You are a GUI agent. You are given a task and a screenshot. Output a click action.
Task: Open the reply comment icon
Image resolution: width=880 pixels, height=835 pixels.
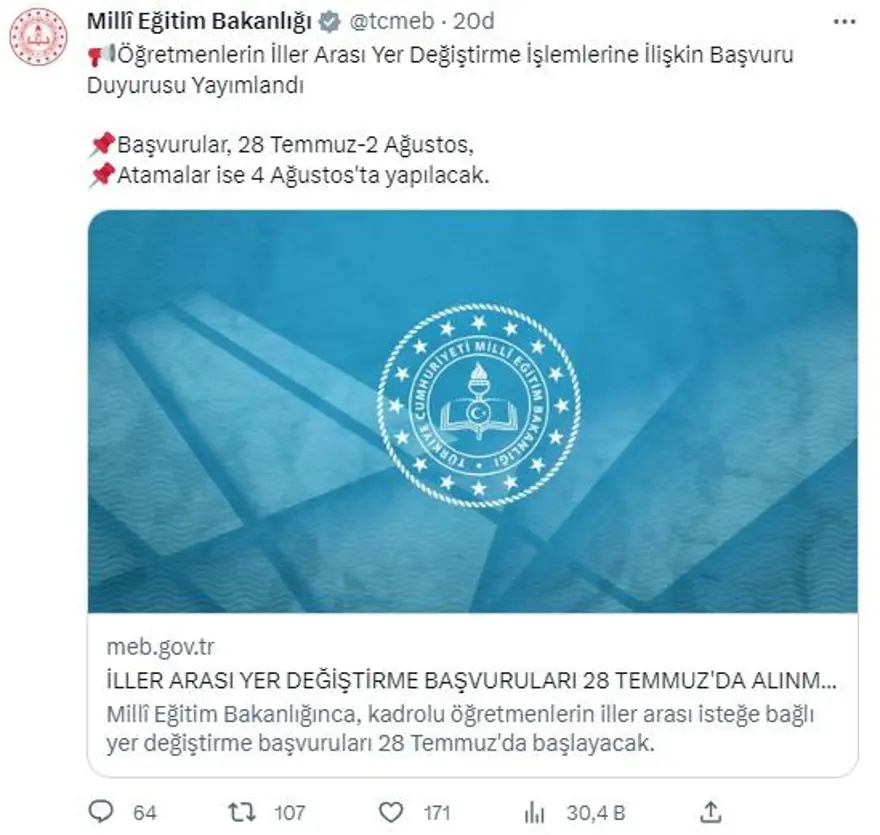tap(102, 812)
